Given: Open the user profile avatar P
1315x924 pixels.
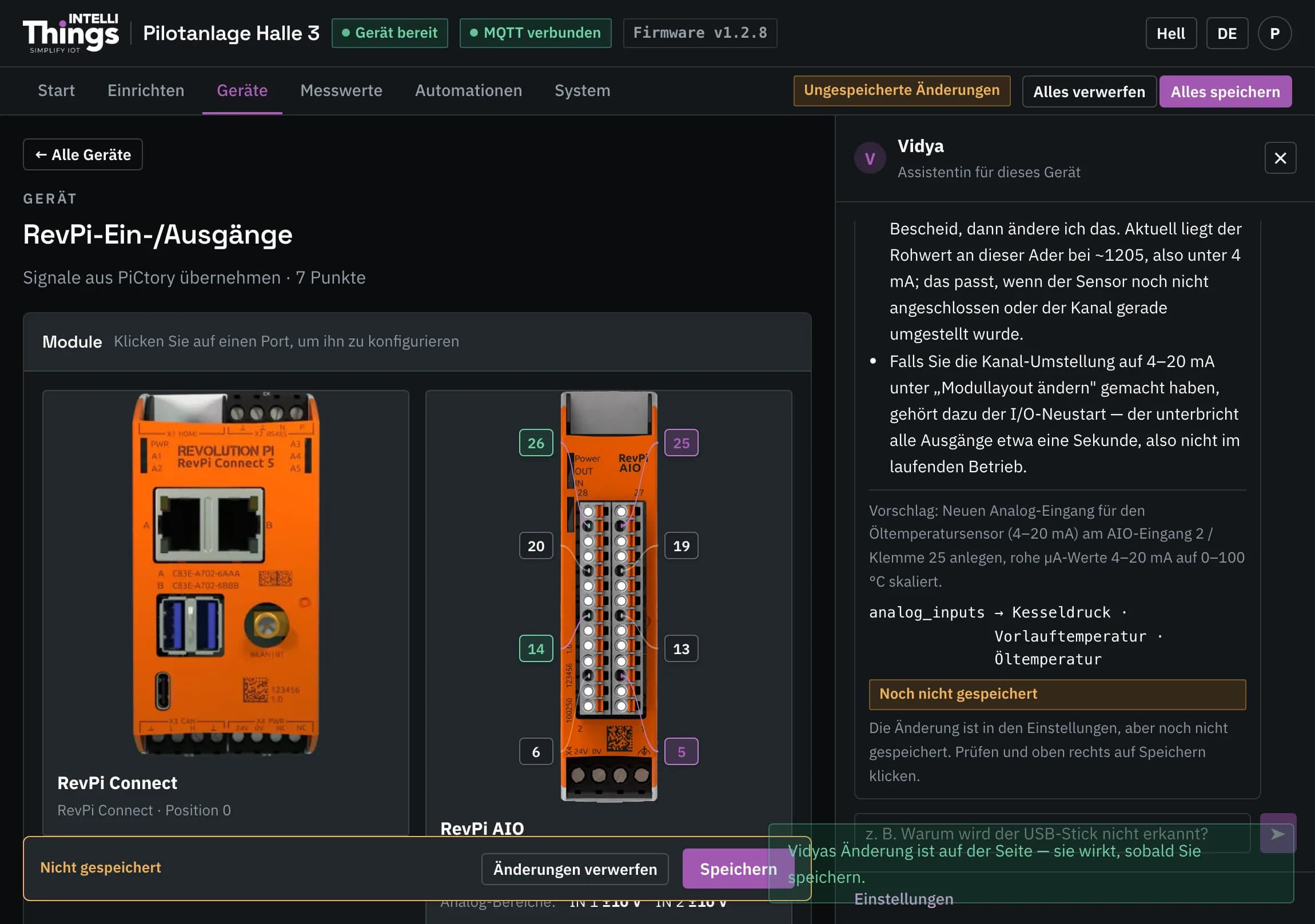Looking at the screenshot, I should click(x=1274, y=33).
